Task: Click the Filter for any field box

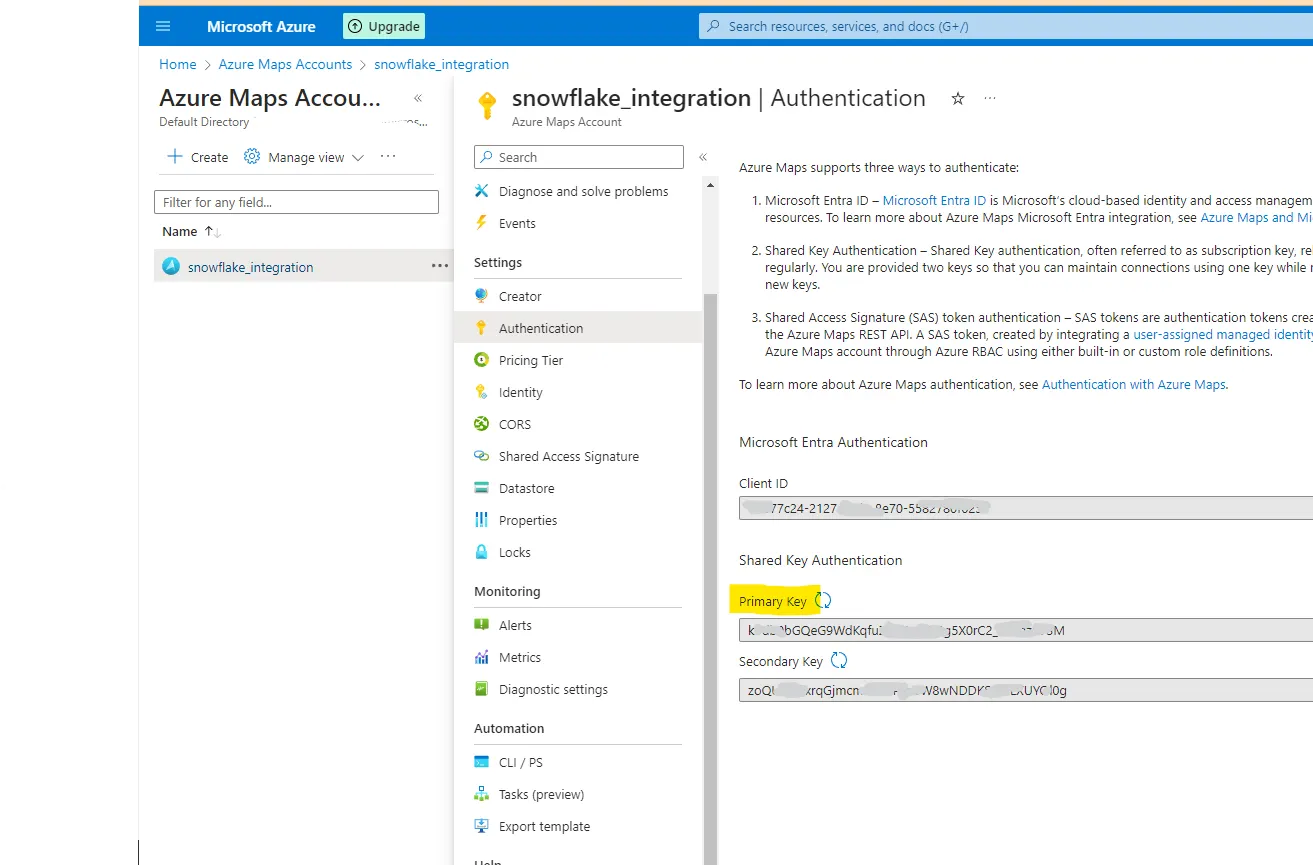Action: pyautogui.click(x=296, y=201)
